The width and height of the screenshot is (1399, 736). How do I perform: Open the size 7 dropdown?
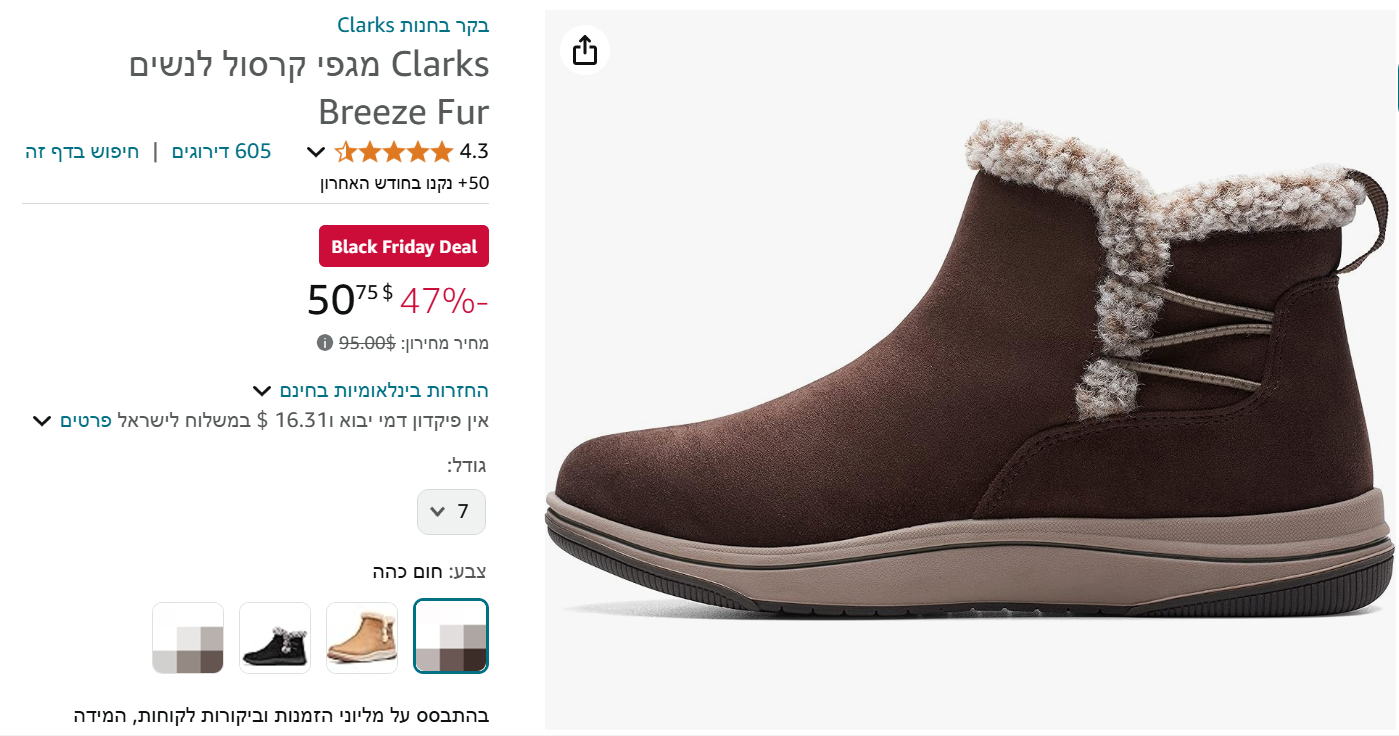click(x=451, y=512)
